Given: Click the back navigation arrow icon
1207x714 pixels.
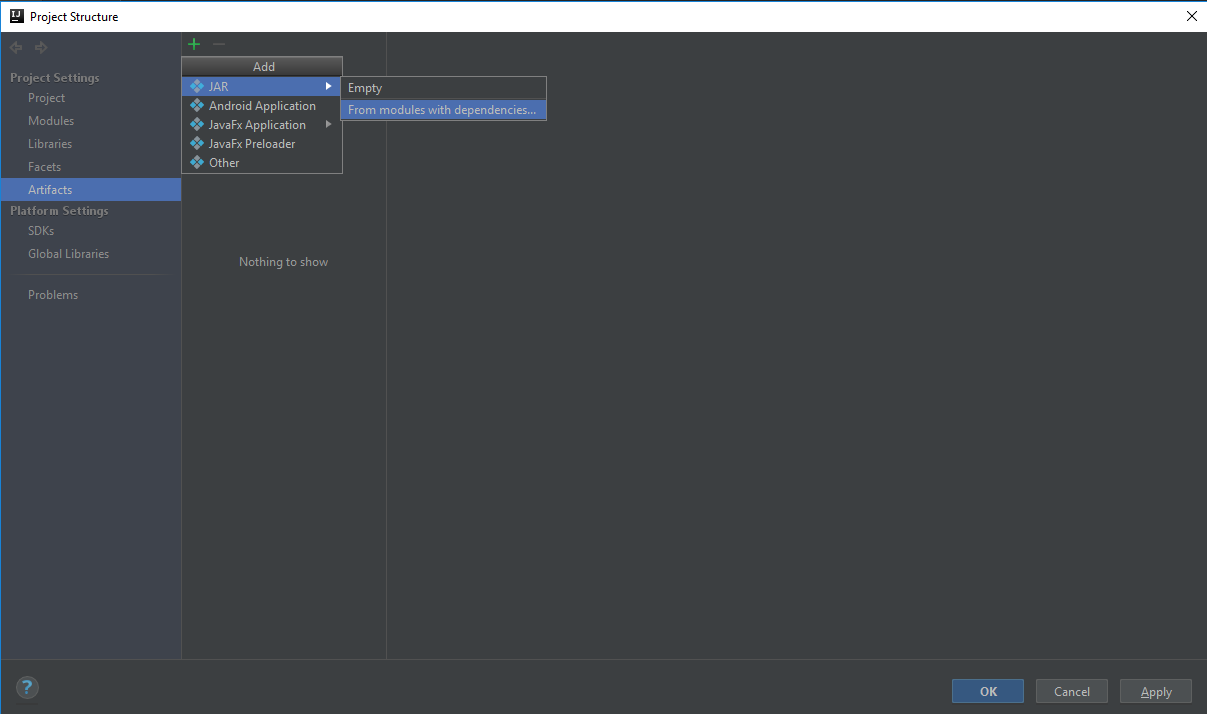Looking at the screenshot, I should [17, 47].
